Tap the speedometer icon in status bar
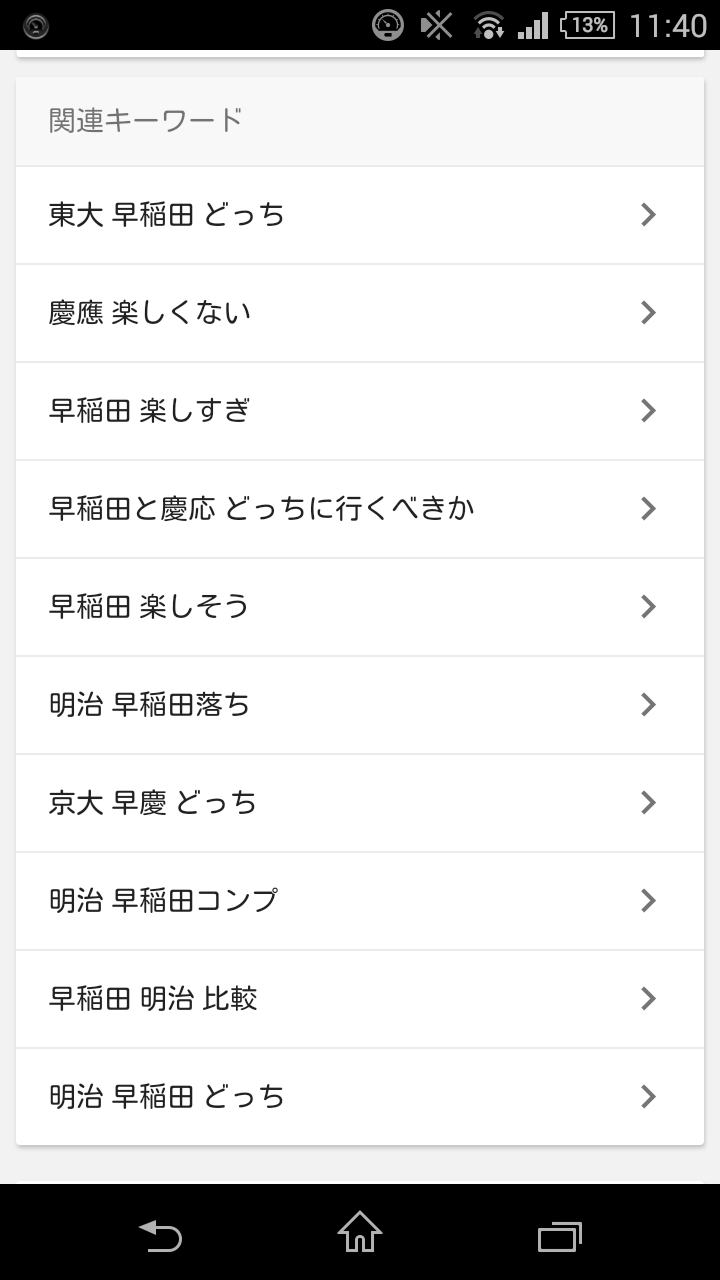The height and width of the screenshot is (1280, 720). [388, 25]
